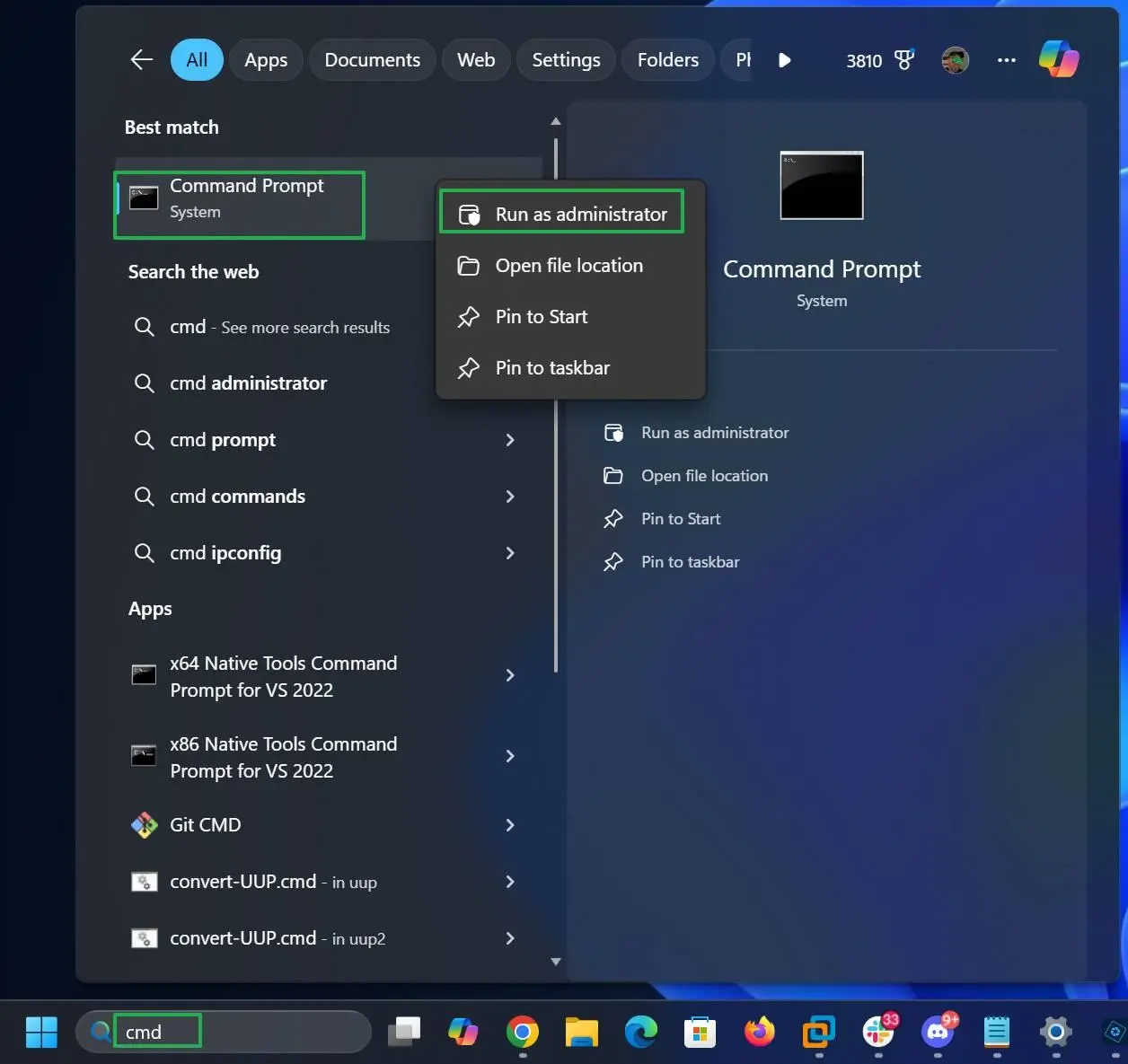This screenshot has height=1064, width=1128.
Task: Click the large Command Prompt thumbnail
Action: coord(822,185)
